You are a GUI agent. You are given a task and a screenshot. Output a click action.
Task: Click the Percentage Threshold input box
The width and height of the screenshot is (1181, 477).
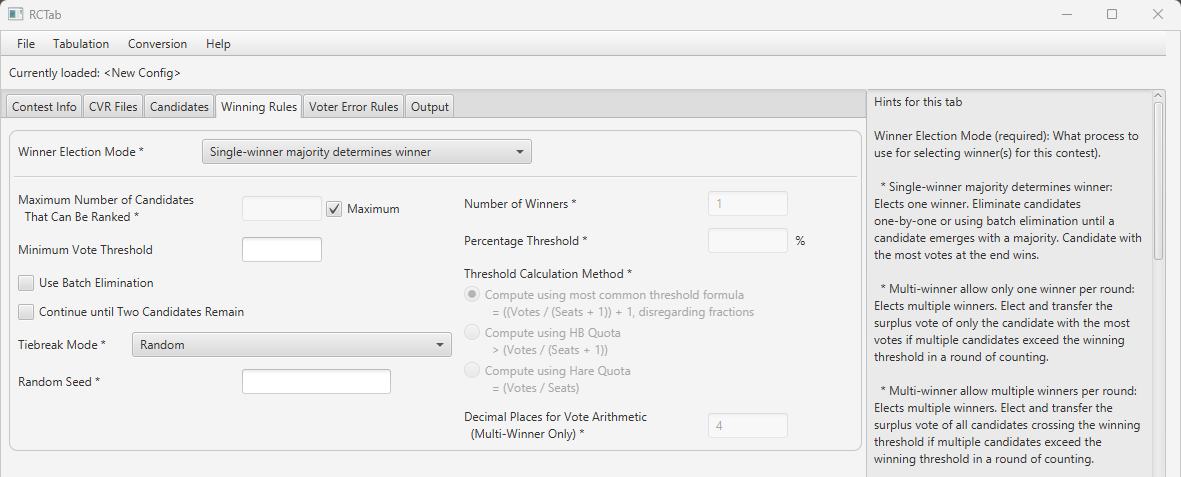748,240
